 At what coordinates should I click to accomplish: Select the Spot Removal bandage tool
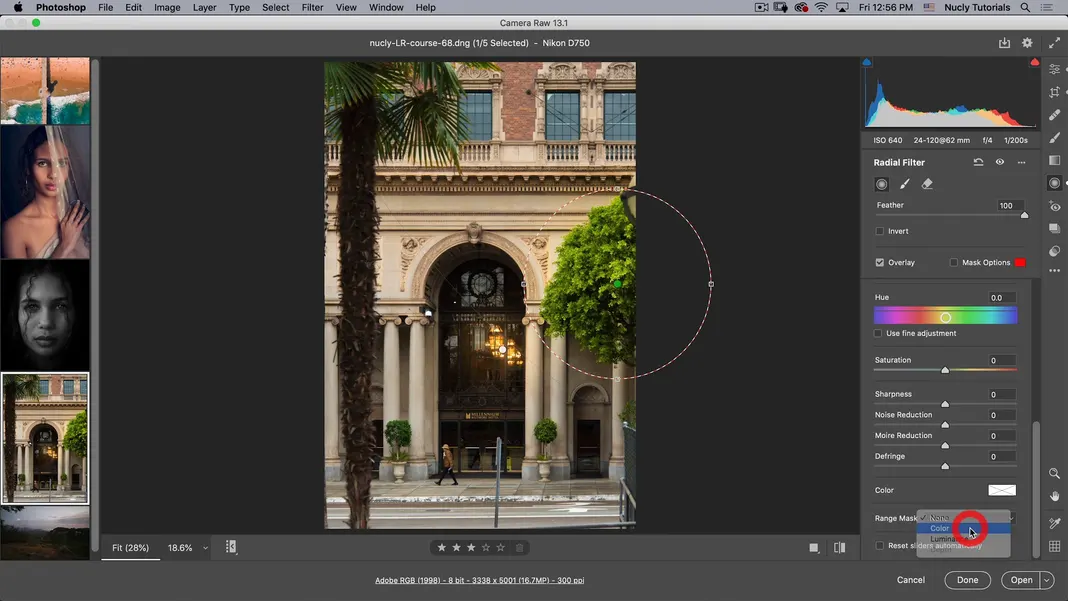click(x=1054, y=114)
